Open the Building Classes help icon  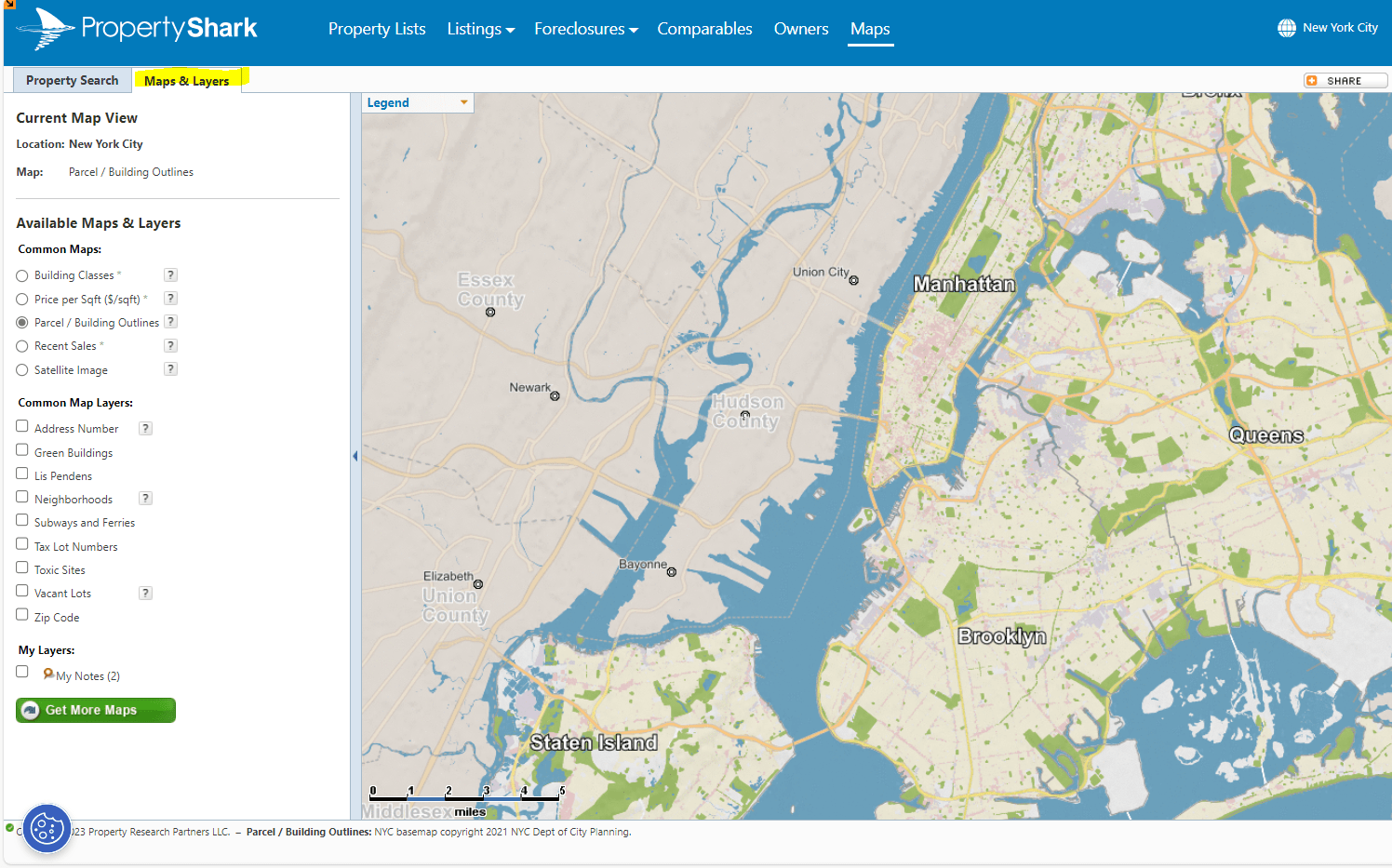point(170,274)
